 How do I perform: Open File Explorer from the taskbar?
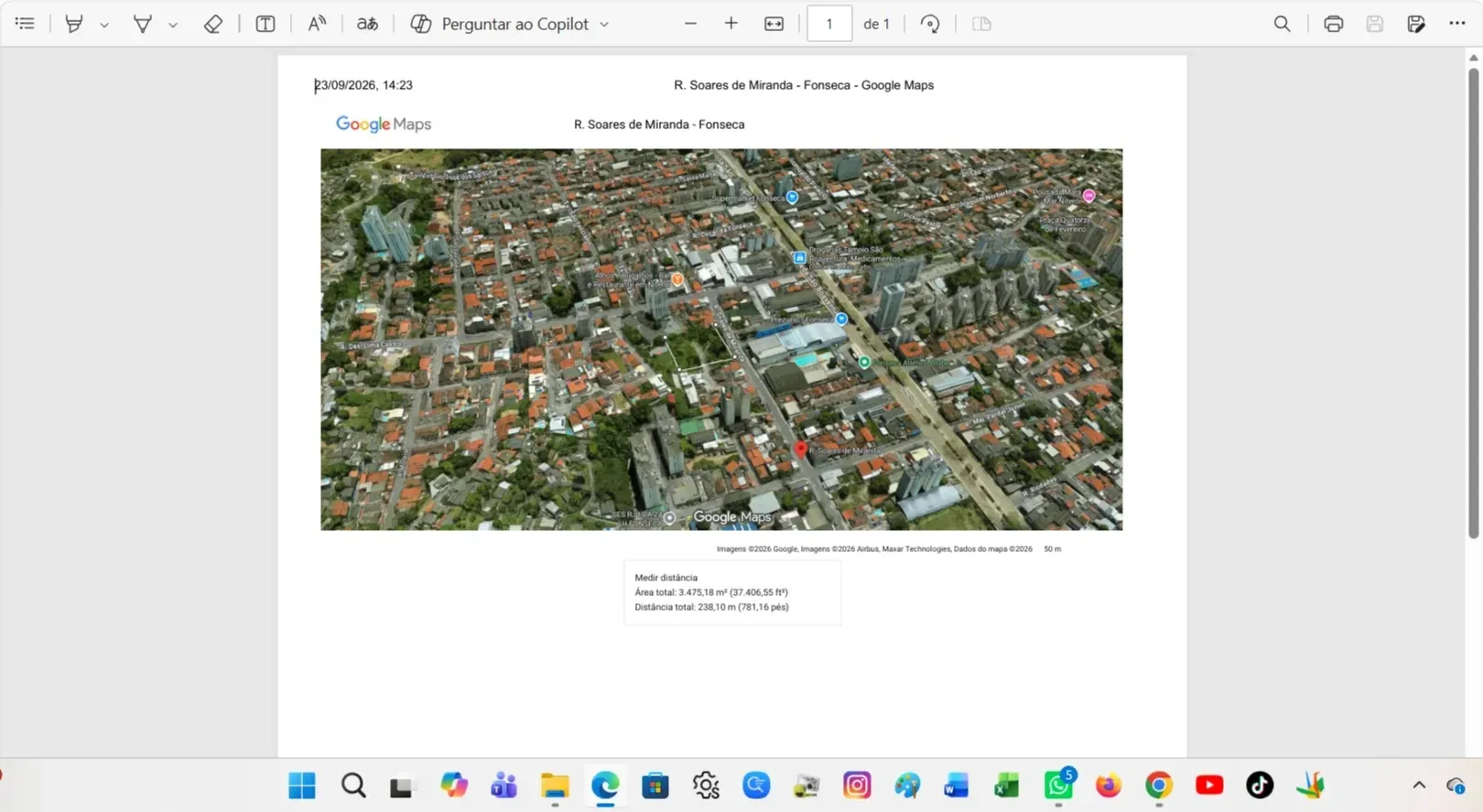555,785
